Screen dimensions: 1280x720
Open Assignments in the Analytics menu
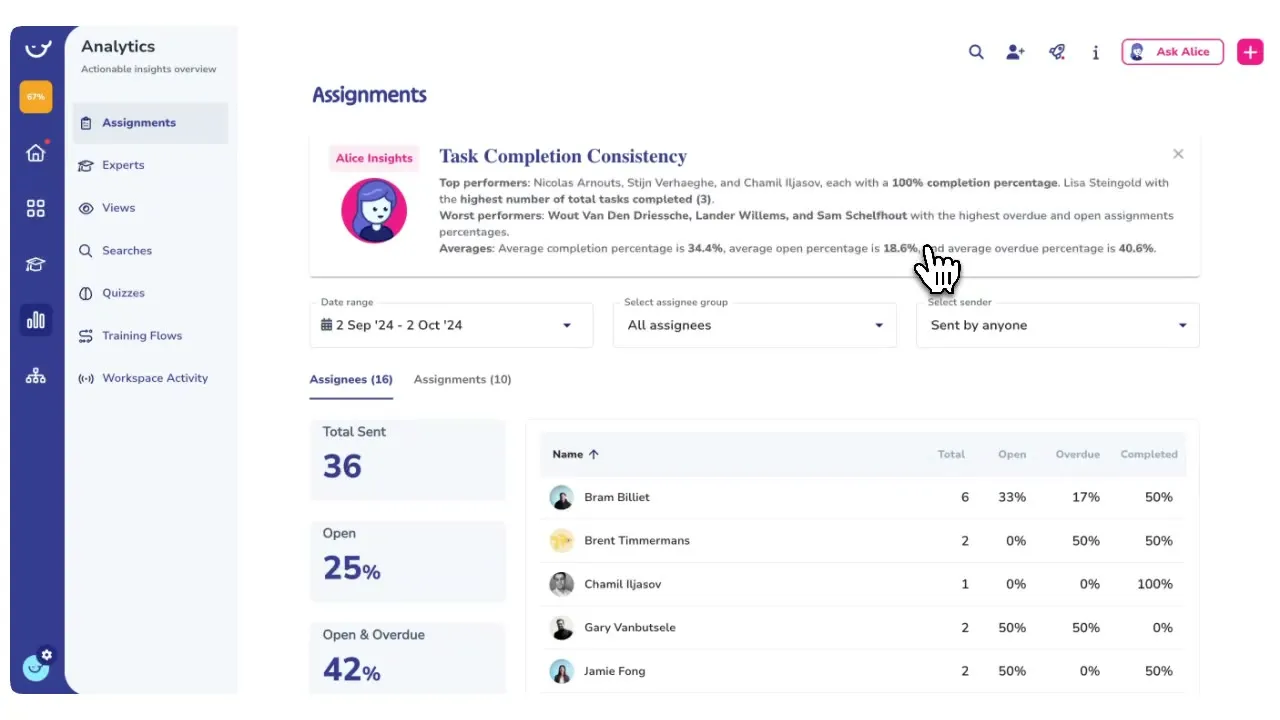151,123
